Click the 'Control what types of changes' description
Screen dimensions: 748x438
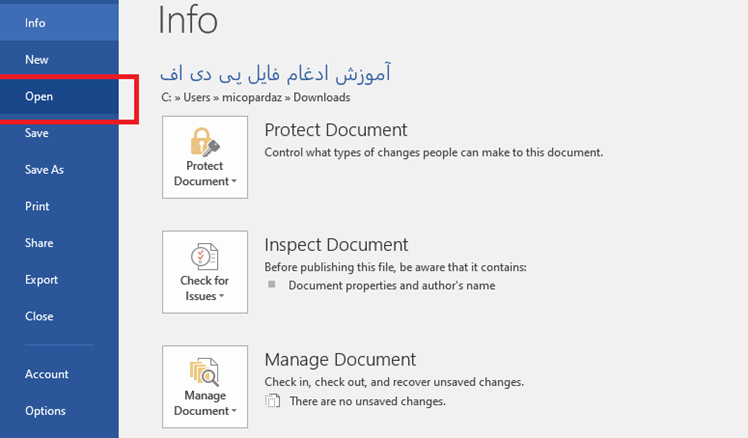point(434,152)
